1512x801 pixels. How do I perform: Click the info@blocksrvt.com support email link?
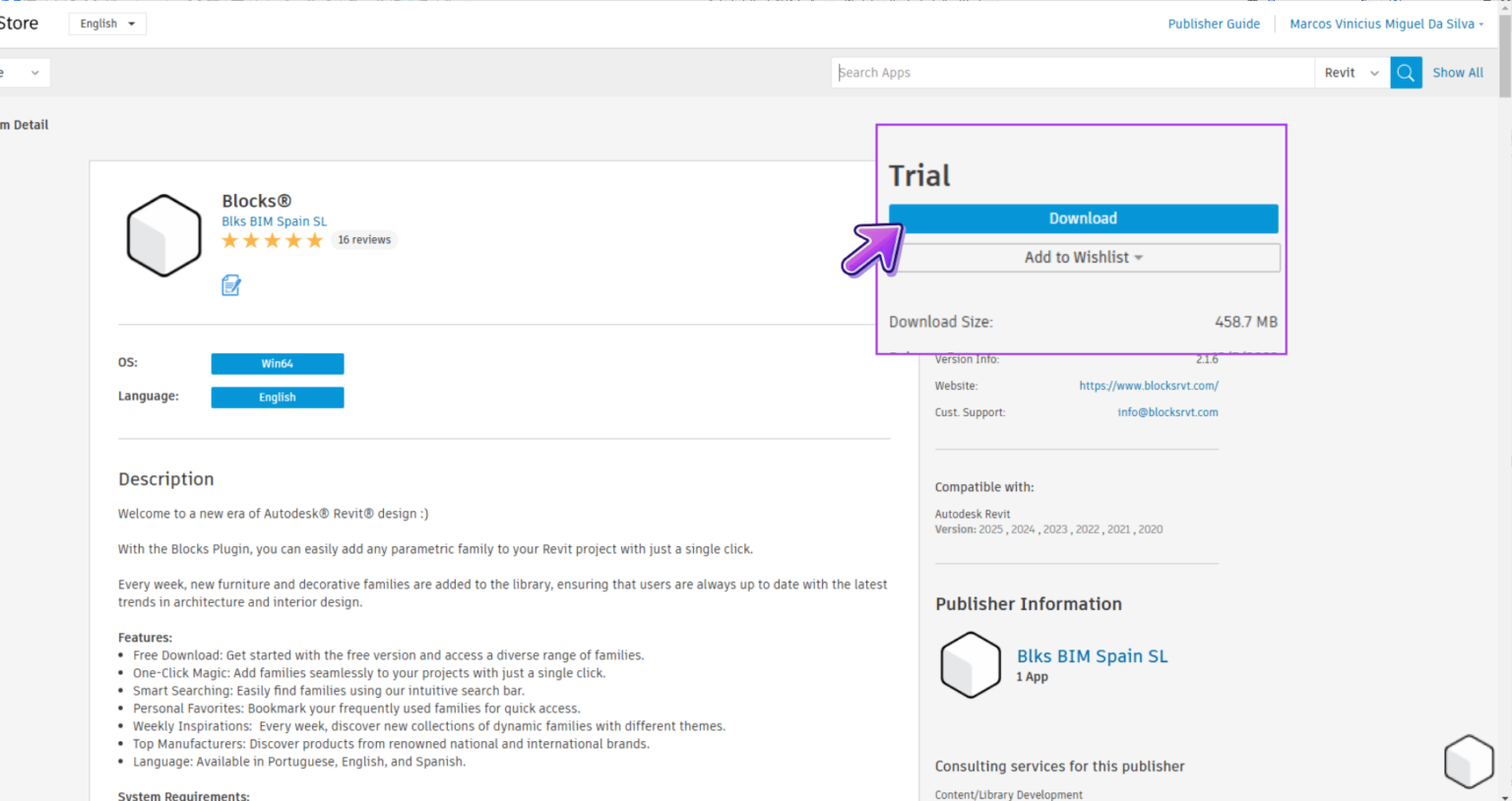pos(1167,411)
